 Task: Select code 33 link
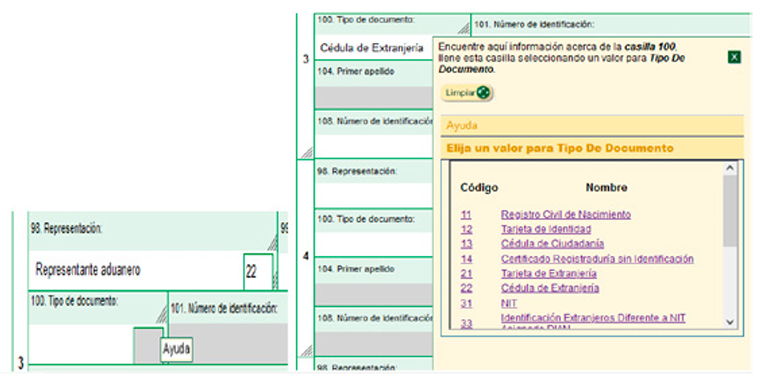[466, 322]
